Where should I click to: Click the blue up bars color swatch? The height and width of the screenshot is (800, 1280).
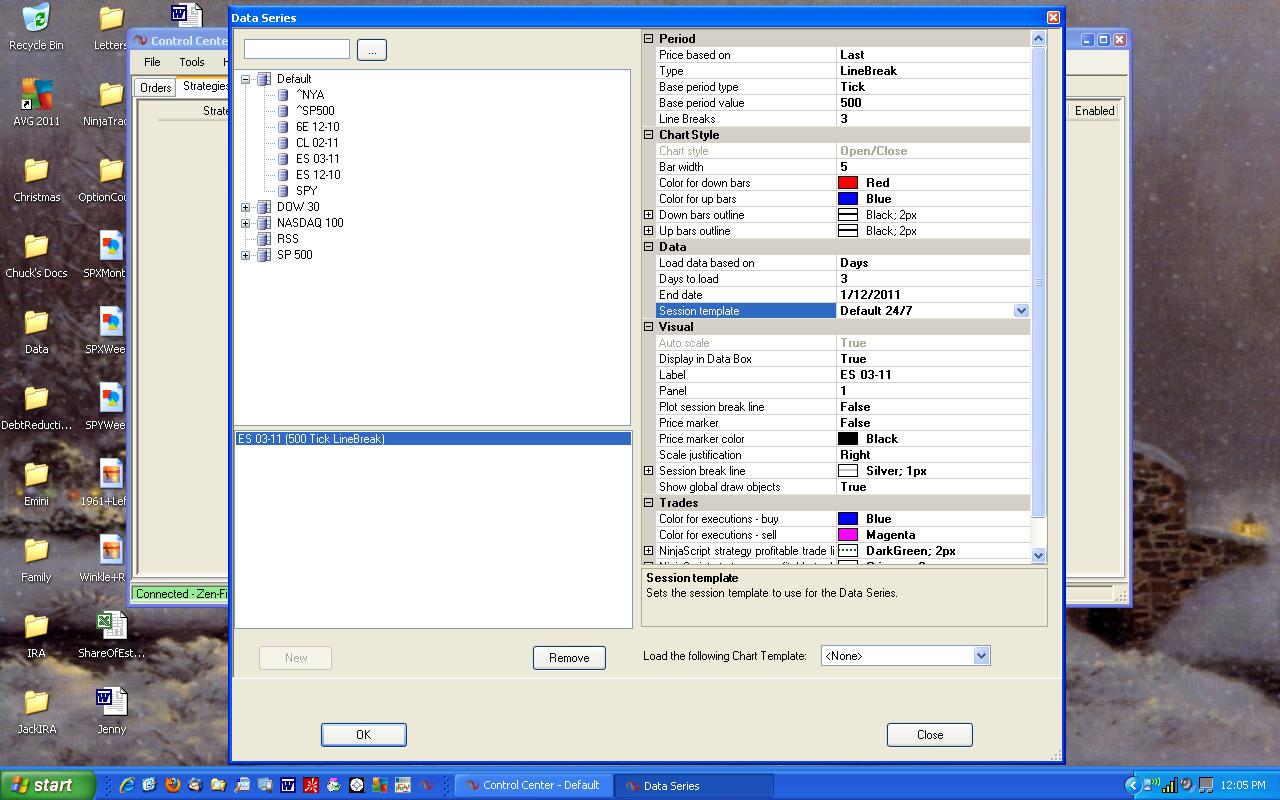coord(848,199)
